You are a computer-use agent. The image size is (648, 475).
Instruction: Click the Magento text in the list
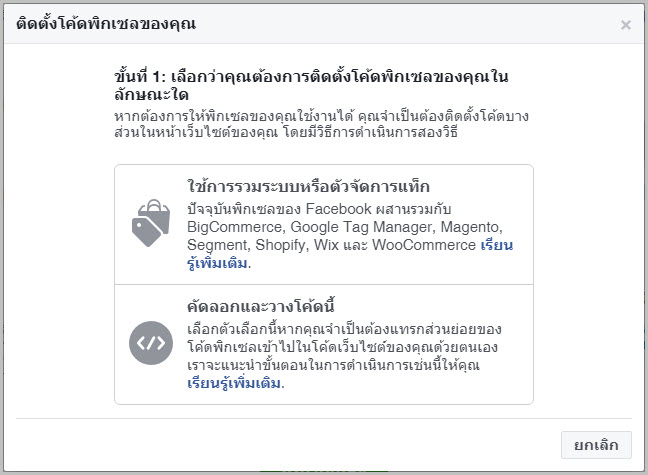point(470,227)
